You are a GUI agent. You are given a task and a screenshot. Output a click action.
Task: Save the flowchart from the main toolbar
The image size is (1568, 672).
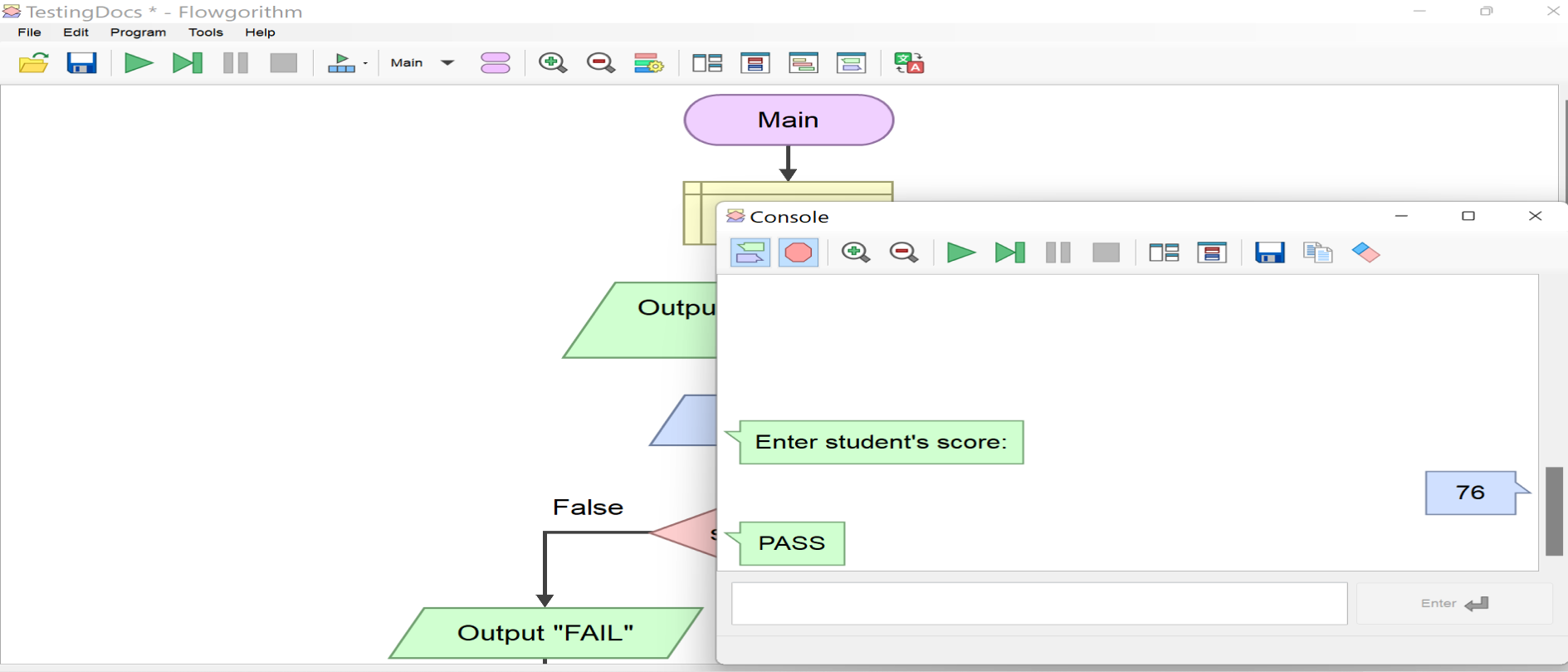click(81, 63)
